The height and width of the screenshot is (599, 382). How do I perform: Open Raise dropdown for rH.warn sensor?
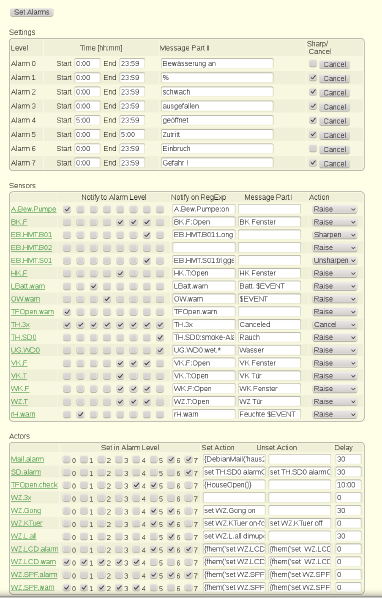point(335,414)
